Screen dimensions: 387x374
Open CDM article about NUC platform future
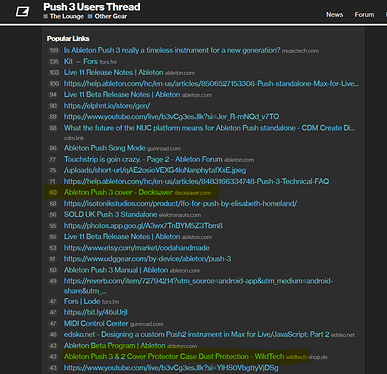[x=209, y=128]
